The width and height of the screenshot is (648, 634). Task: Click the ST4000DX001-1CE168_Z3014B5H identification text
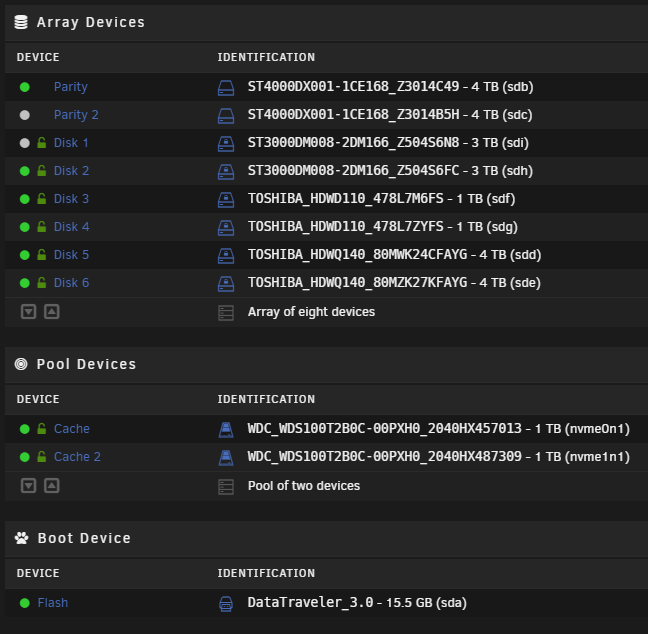(x=353, y=114)
